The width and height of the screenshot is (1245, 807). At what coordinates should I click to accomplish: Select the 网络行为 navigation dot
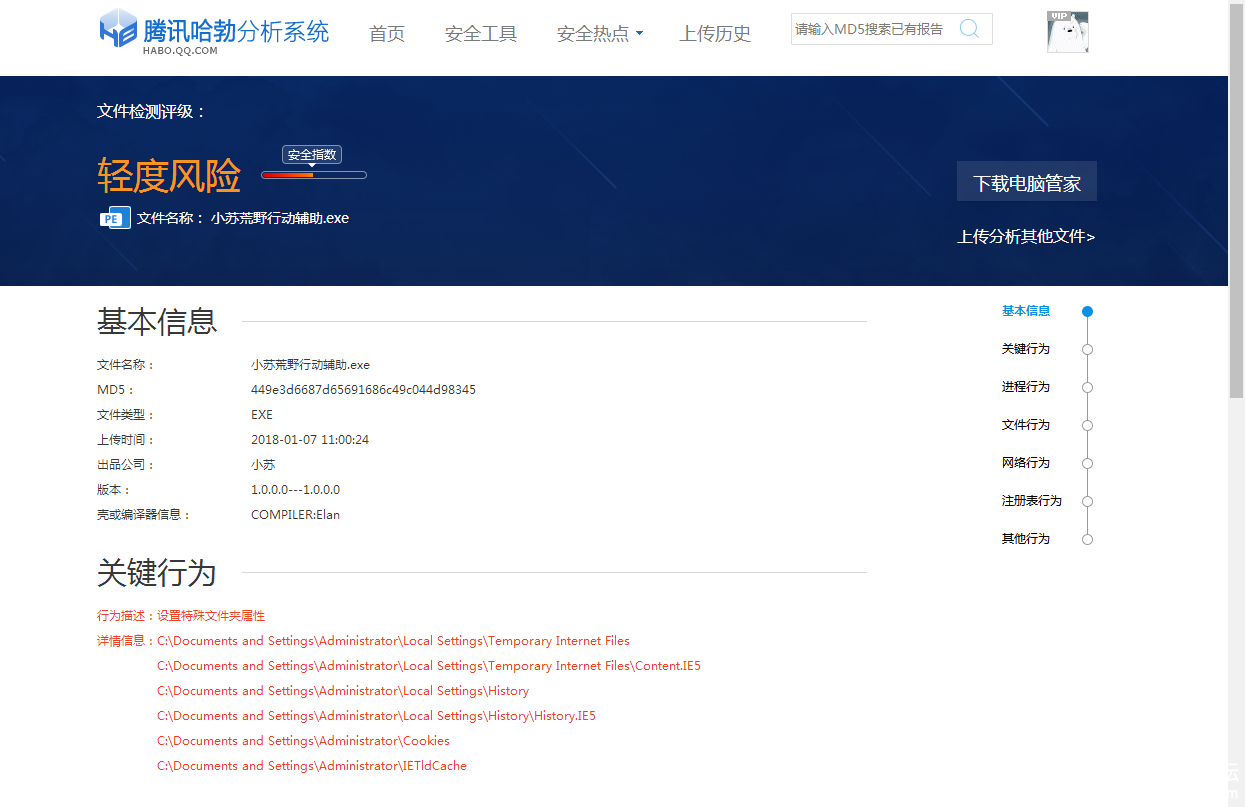coord(1088,464)
